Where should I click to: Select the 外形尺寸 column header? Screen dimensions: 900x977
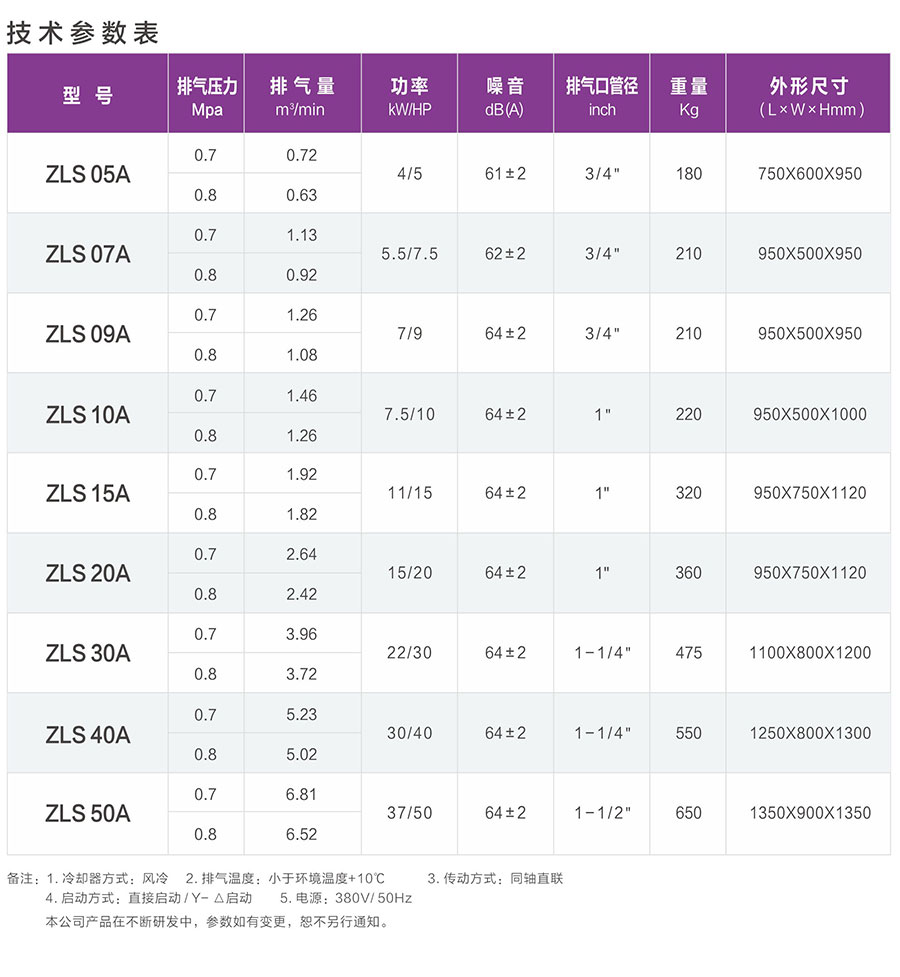pyautogui.click(x=809, y=96)
